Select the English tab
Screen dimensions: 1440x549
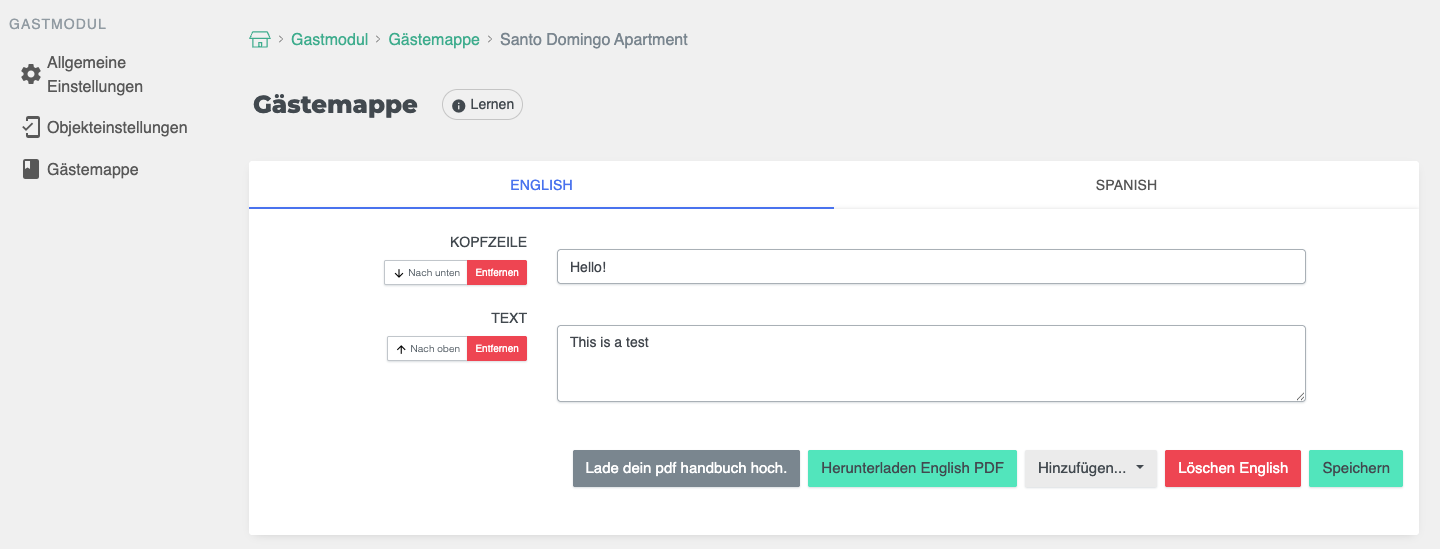coord(541,185)
